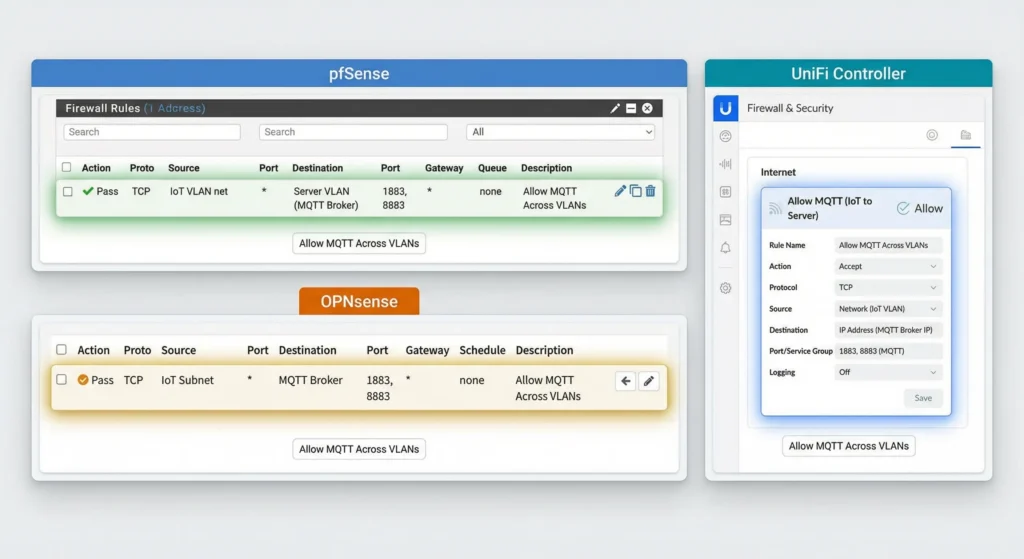The width and height of the screenshot is (1024, 559).
Task: Click the left arrow move button in OPNsense rule
Action: tap(626, 381)
